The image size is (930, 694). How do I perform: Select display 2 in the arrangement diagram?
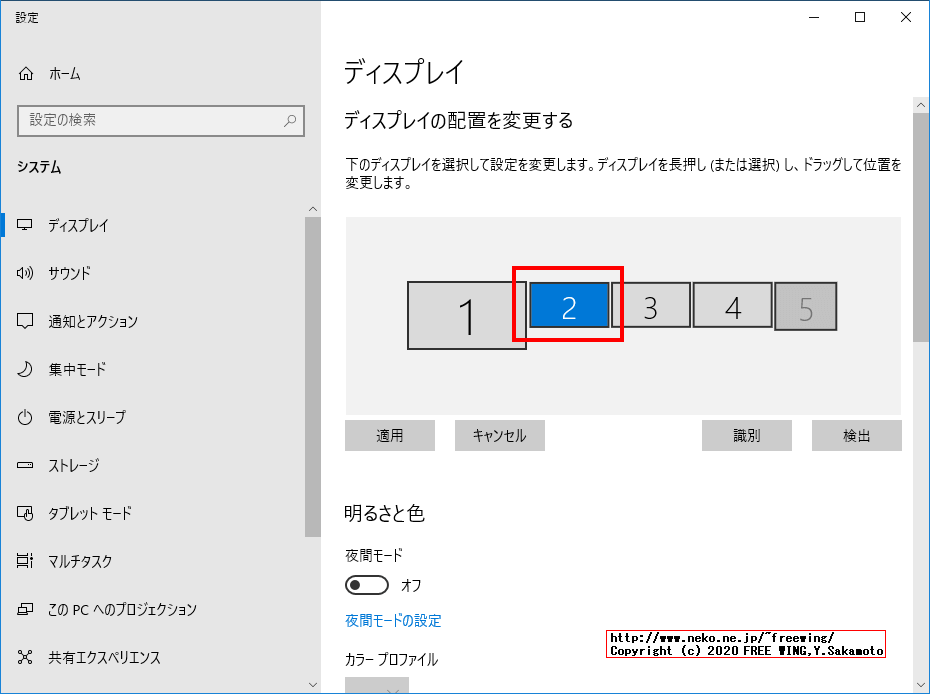point(569,306)
